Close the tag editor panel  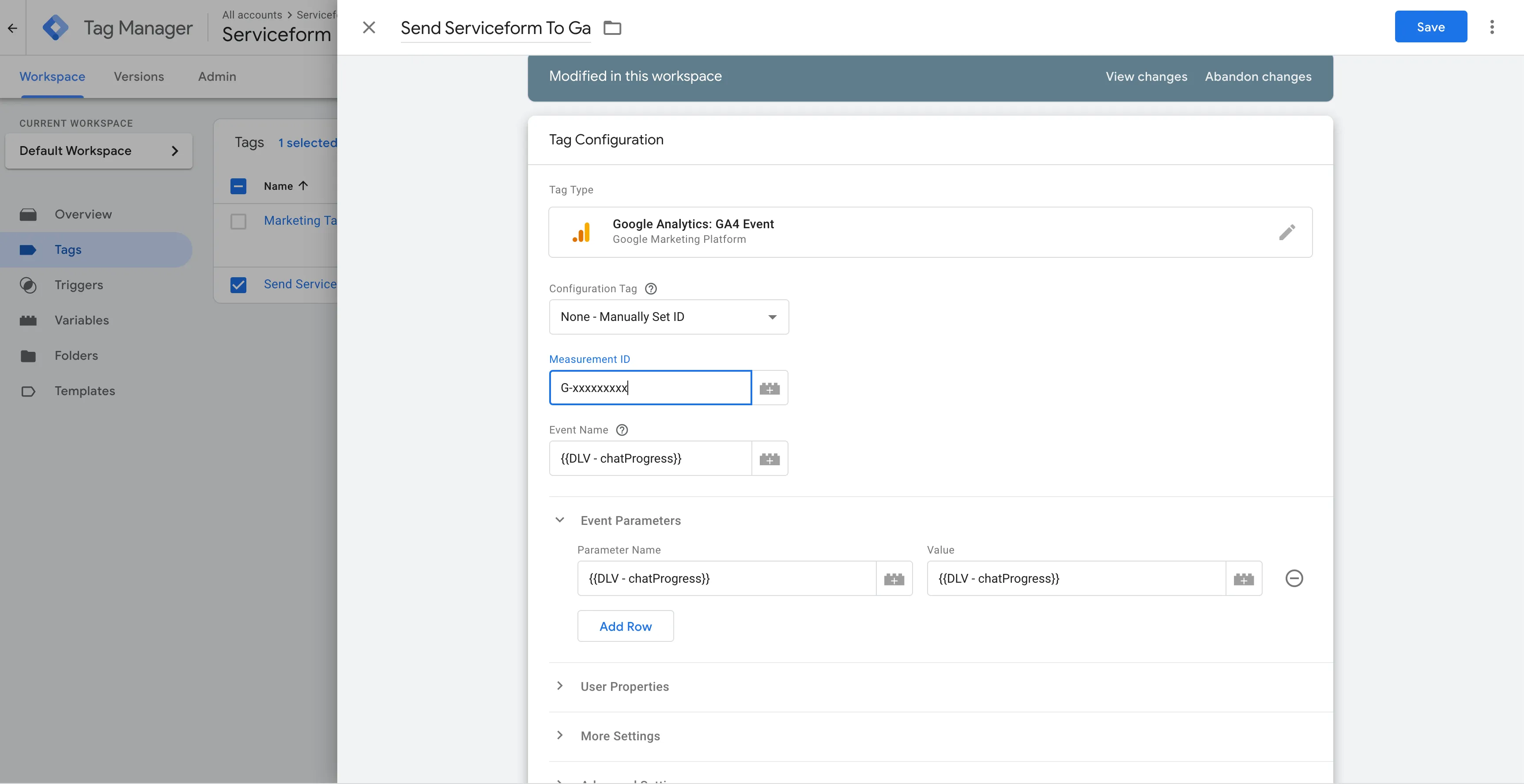tap(369, 27)
